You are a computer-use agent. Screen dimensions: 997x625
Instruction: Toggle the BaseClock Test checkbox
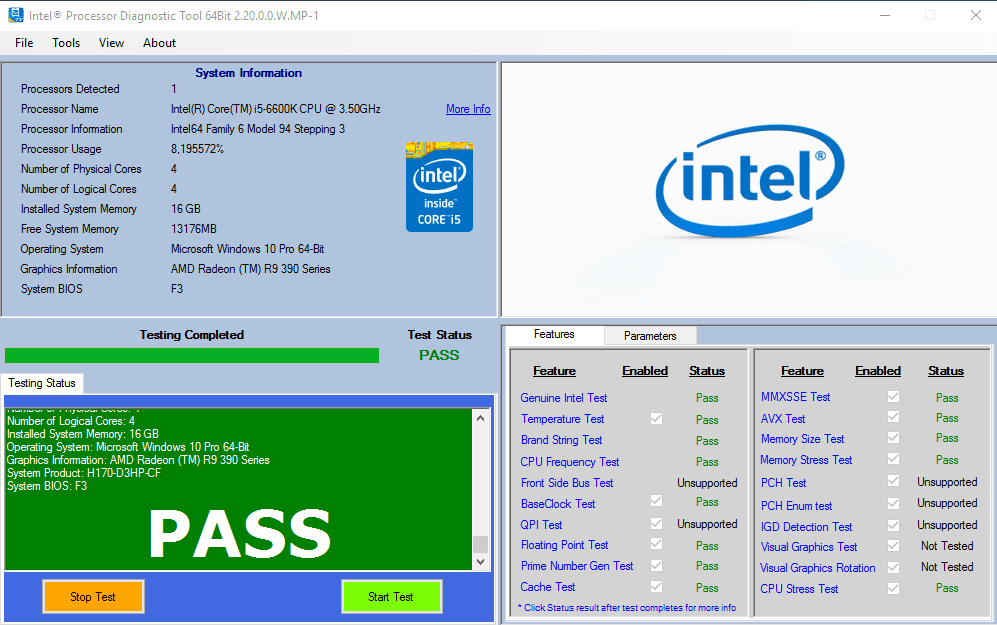[x=656, y=501]
